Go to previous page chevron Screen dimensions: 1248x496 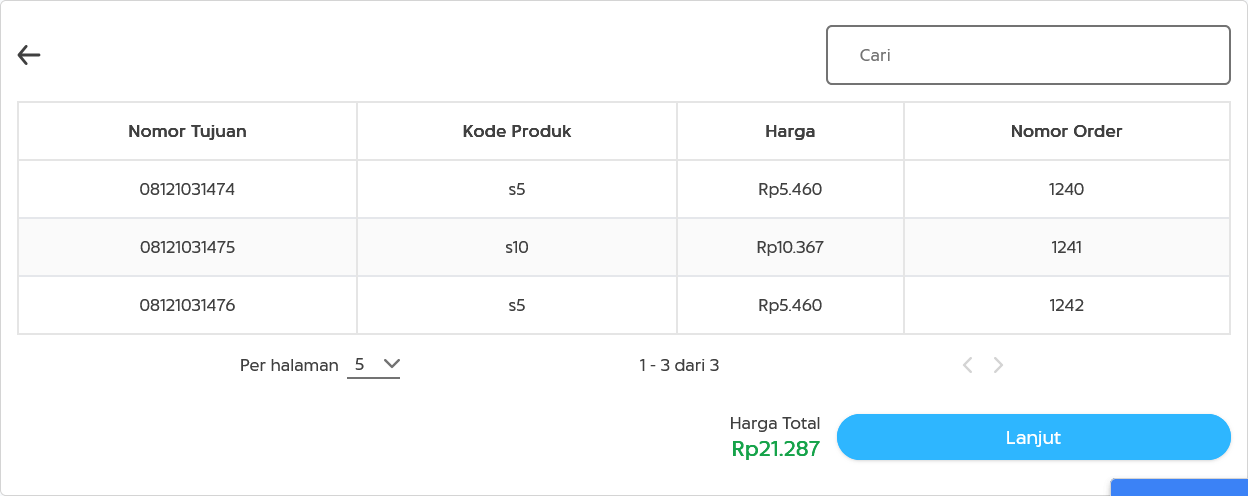967,365
